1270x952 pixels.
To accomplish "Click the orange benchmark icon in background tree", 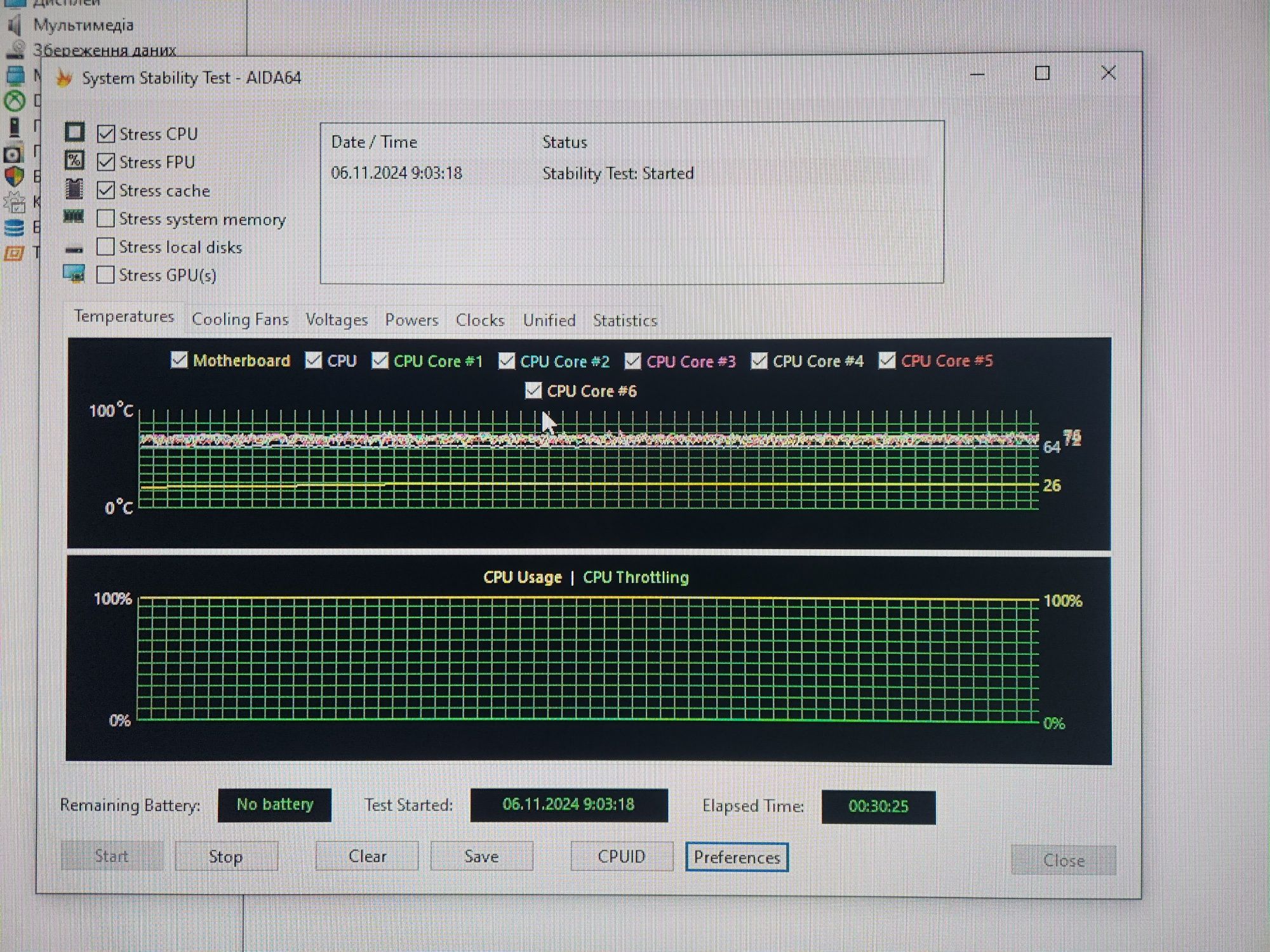I will (x=14, y=253).
